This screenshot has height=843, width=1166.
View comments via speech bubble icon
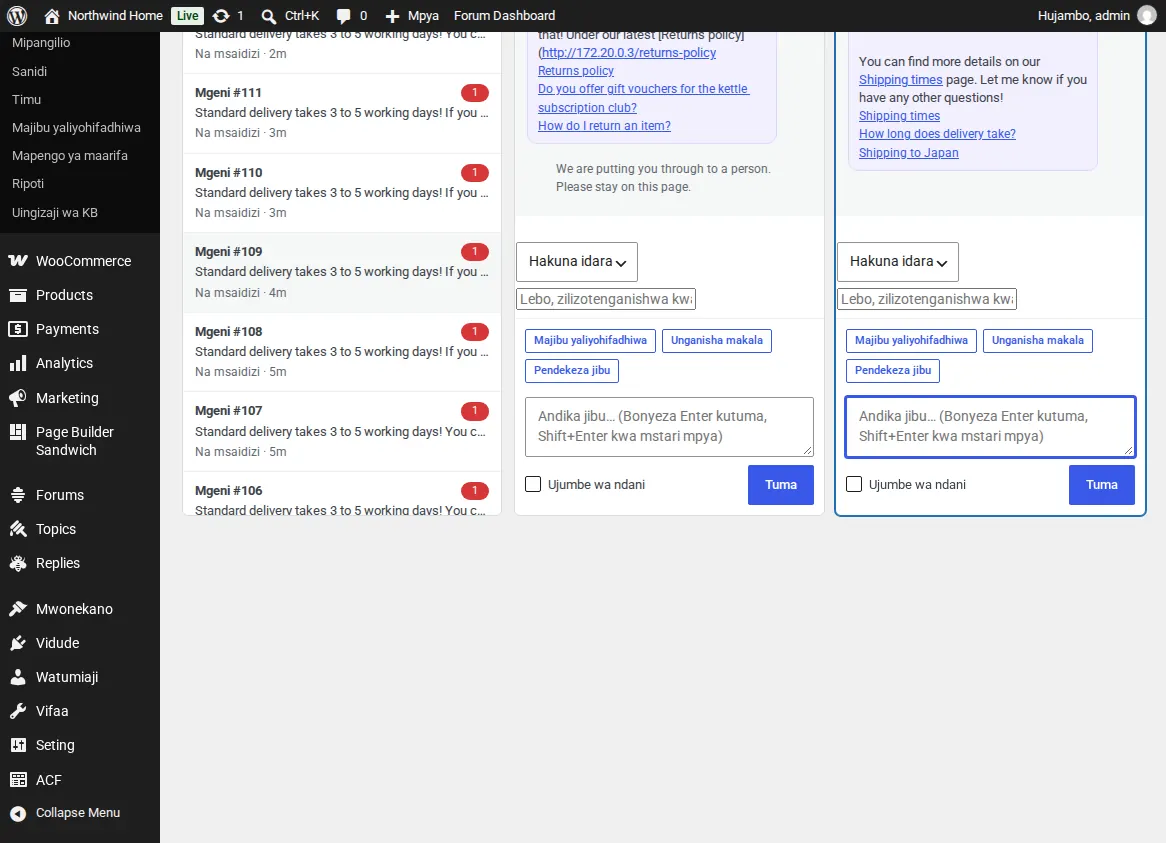click(343, 16)
